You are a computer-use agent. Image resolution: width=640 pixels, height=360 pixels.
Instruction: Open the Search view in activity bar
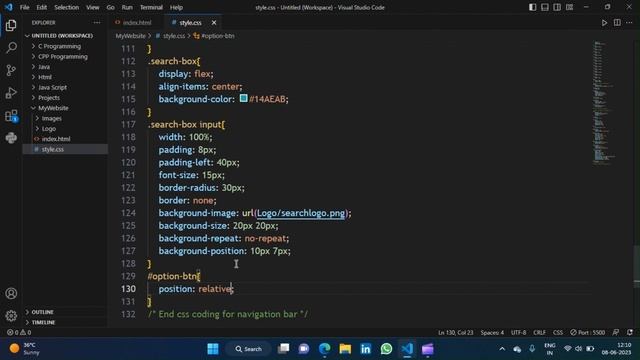pos(11,48)
